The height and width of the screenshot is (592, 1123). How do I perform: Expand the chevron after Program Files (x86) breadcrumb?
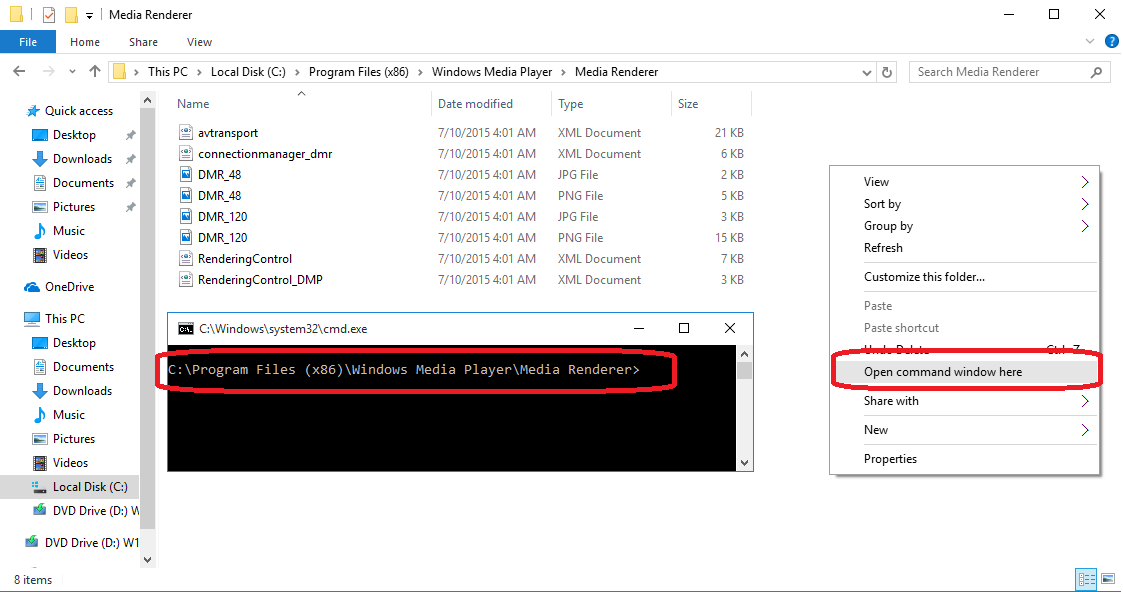pyautogui.click(x=420, y=72)
